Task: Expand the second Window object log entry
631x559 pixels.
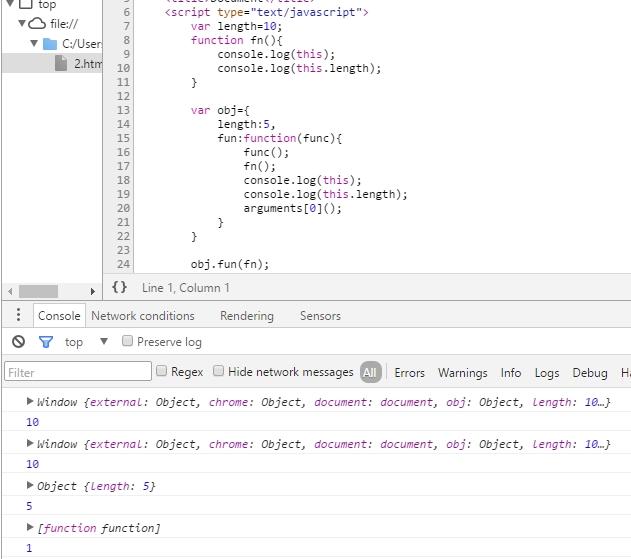Action: click(29, 443)
